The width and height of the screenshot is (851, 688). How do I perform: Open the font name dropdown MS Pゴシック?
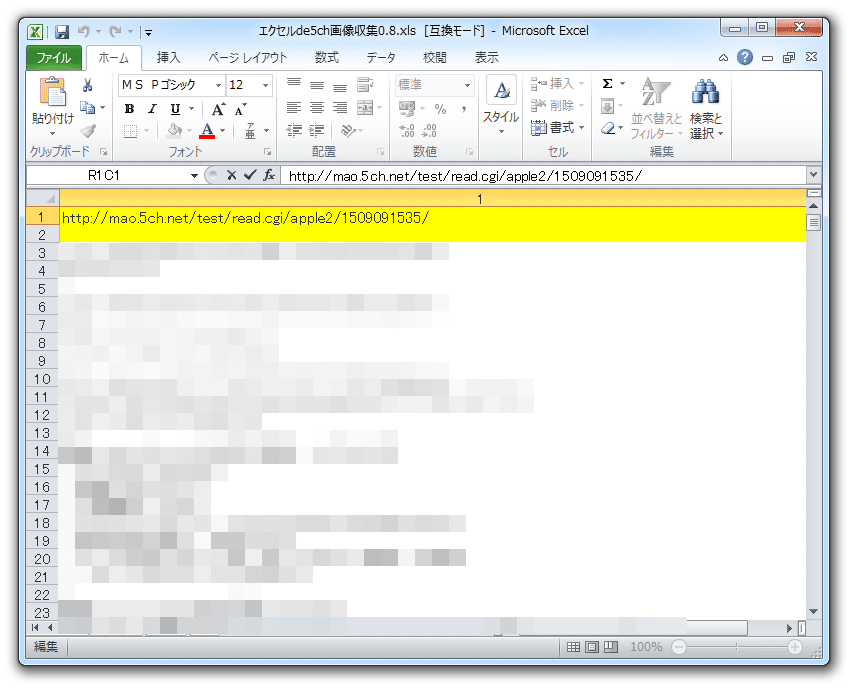tap(218, 85)
